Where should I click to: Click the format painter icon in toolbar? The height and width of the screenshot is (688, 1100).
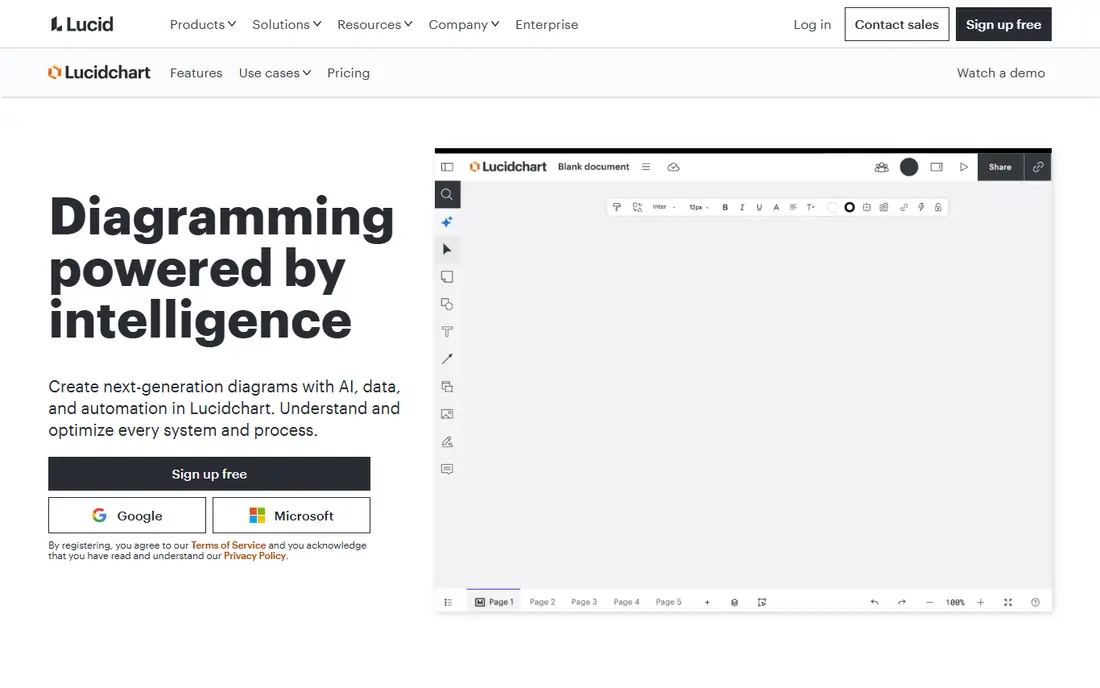coord(617,207)
